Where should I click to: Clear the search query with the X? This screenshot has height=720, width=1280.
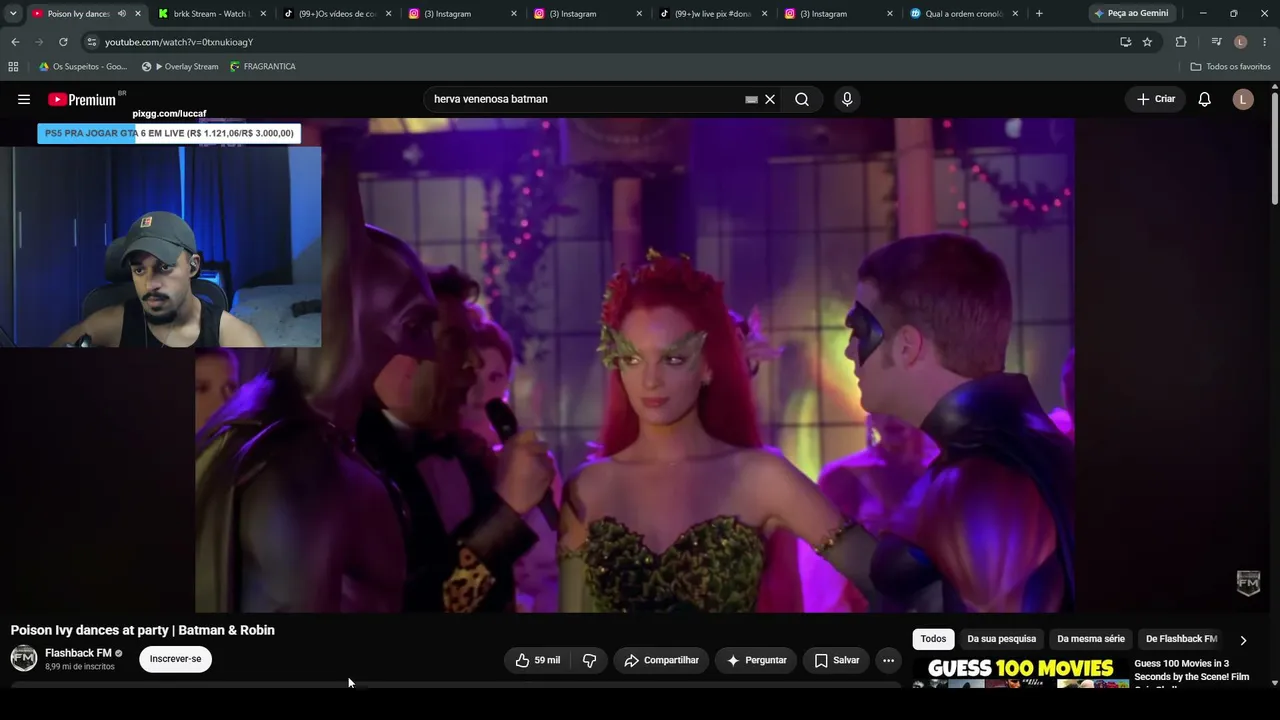pyautogui.click(x=770, y=99)
